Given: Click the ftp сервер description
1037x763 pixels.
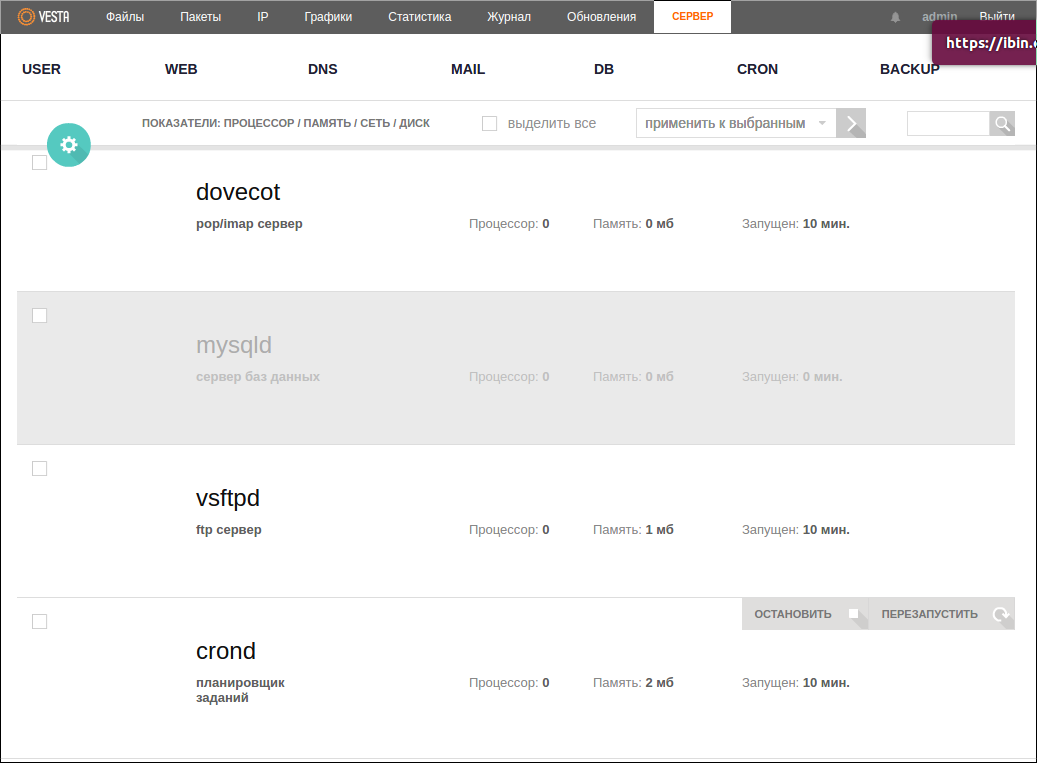Looking at the screenshot, I should click(x=229, y=530).
